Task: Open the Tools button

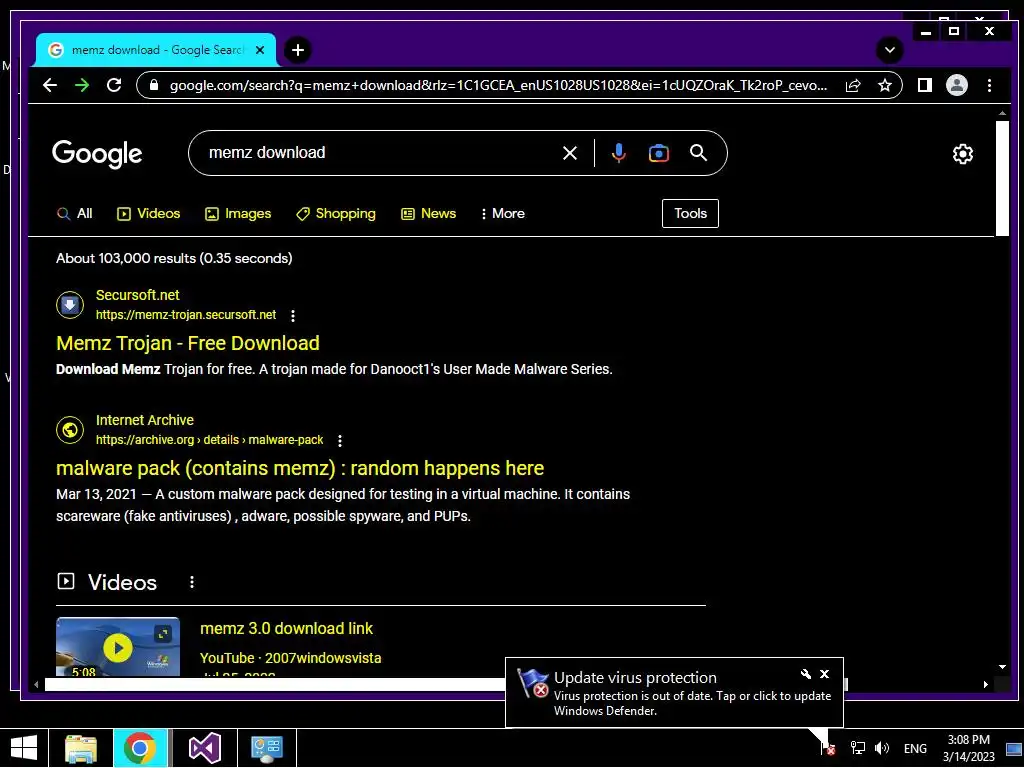Action: pyautogui.click(x=690, y=214)
